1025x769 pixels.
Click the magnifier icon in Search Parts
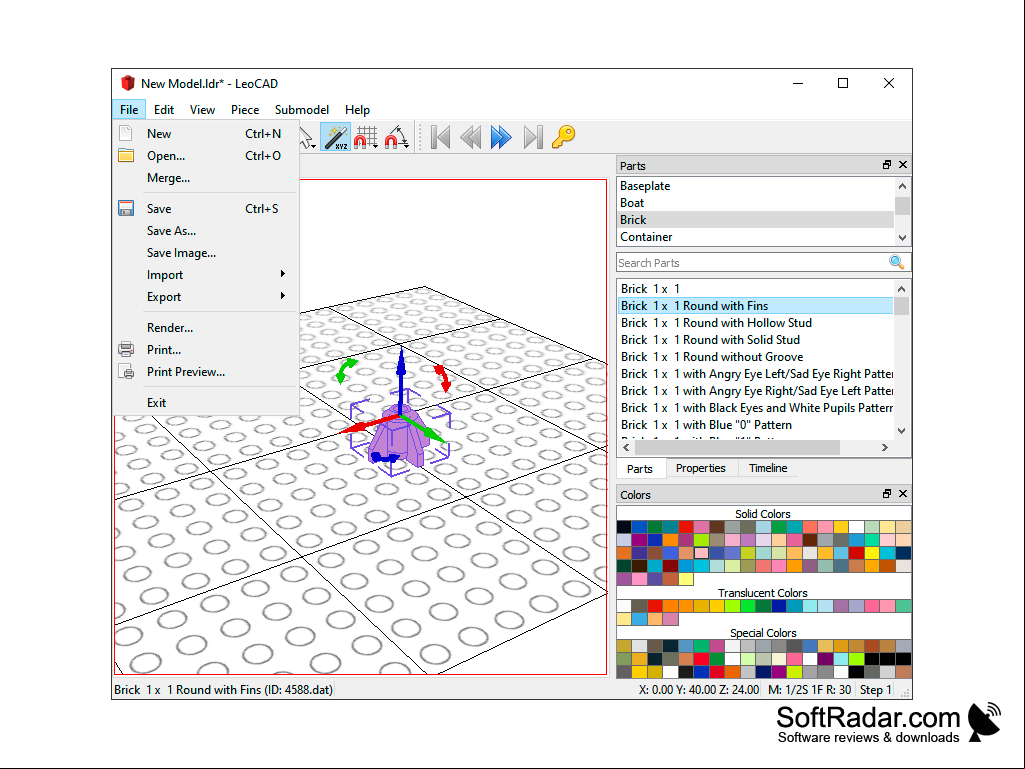[x=896, y=262]
